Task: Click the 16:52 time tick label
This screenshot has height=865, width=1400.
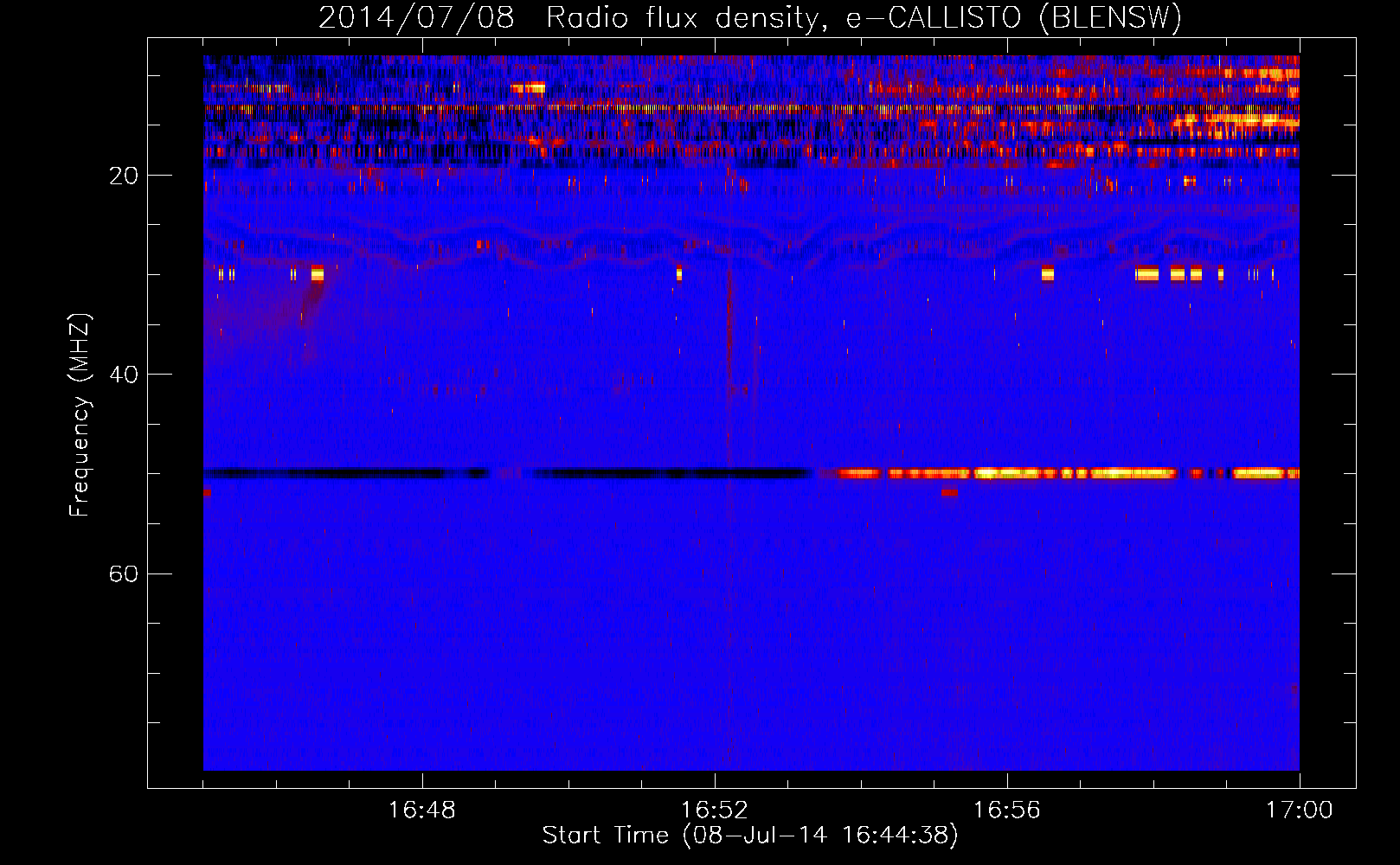Action: point(715,811)
